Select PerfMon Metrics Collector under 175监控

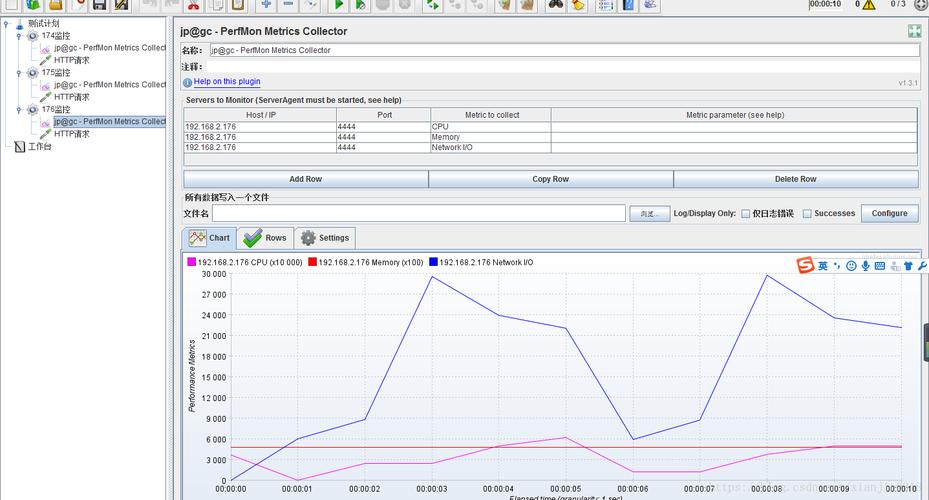(110, 85)
